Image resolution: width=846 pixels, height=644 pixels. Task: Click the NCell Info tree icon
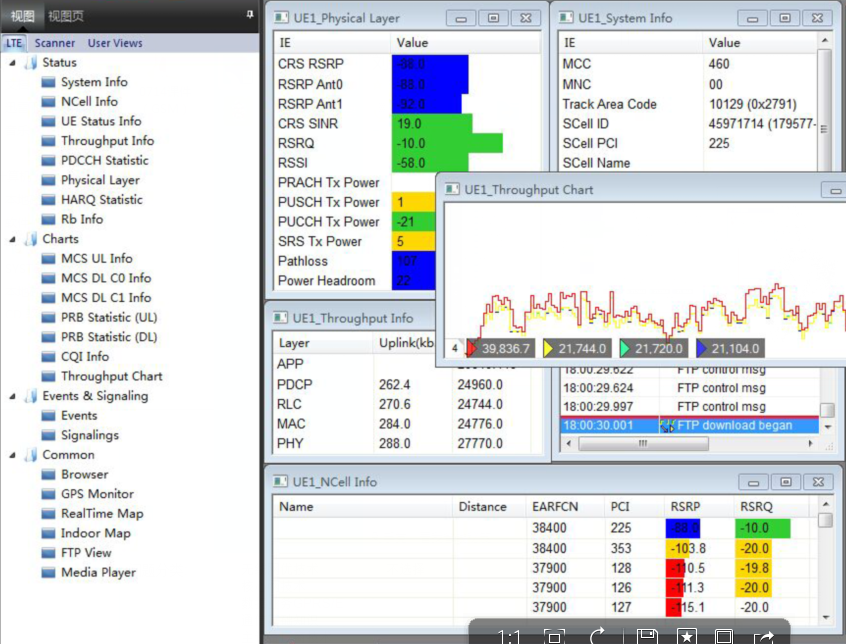tap(49, 102)
